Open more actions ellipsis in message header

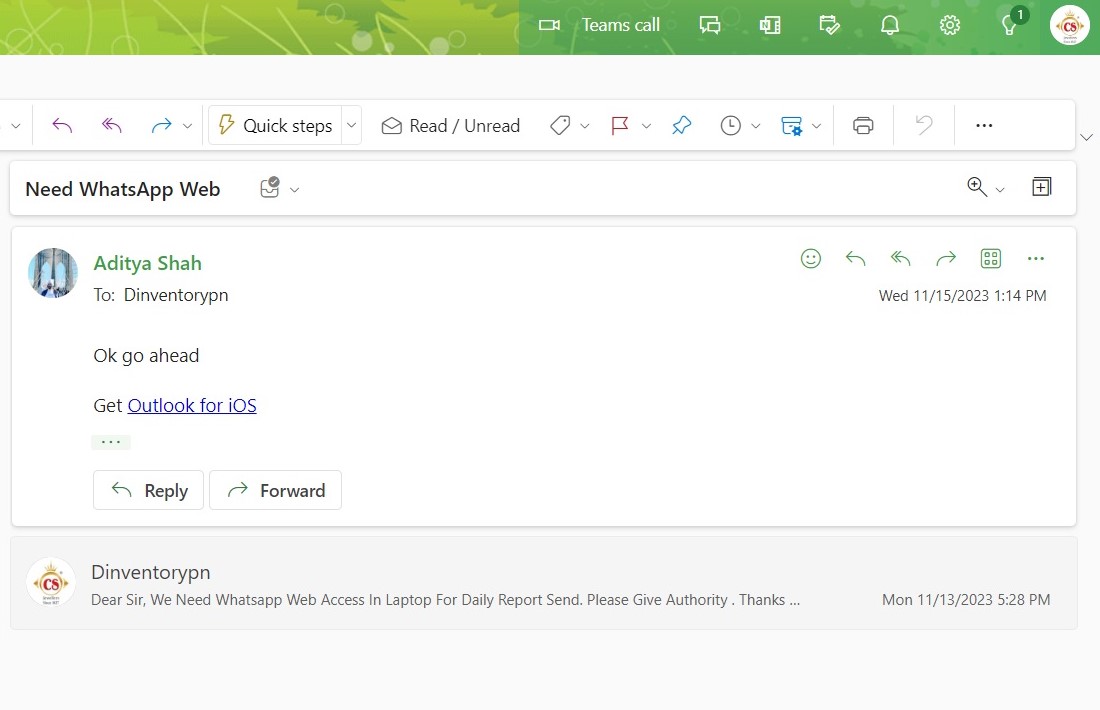(x=1035, y=259)
